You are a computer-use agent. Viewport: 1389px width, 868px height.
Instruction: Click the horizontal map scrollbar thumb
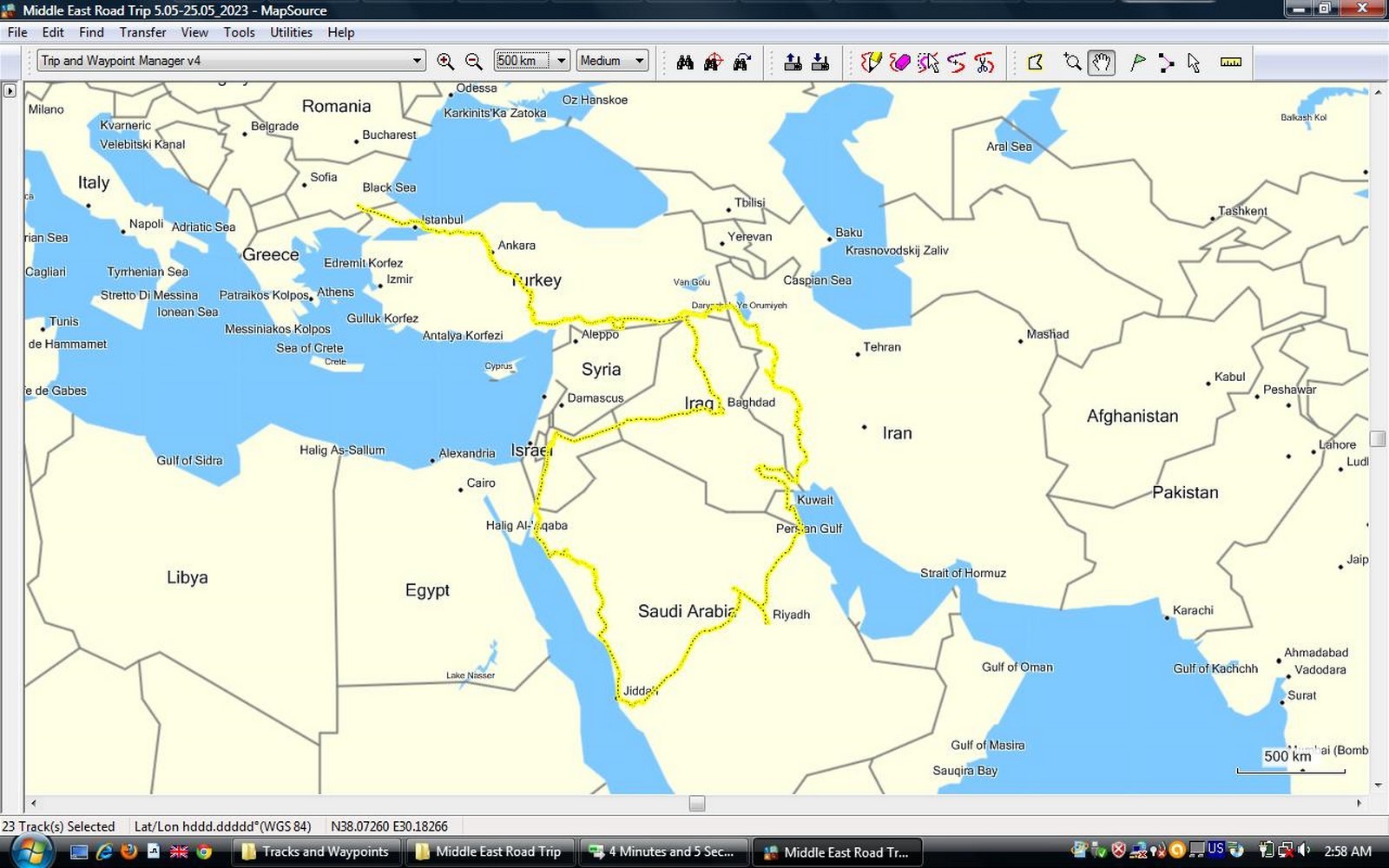pyautogui.click(x=697, y=803)
